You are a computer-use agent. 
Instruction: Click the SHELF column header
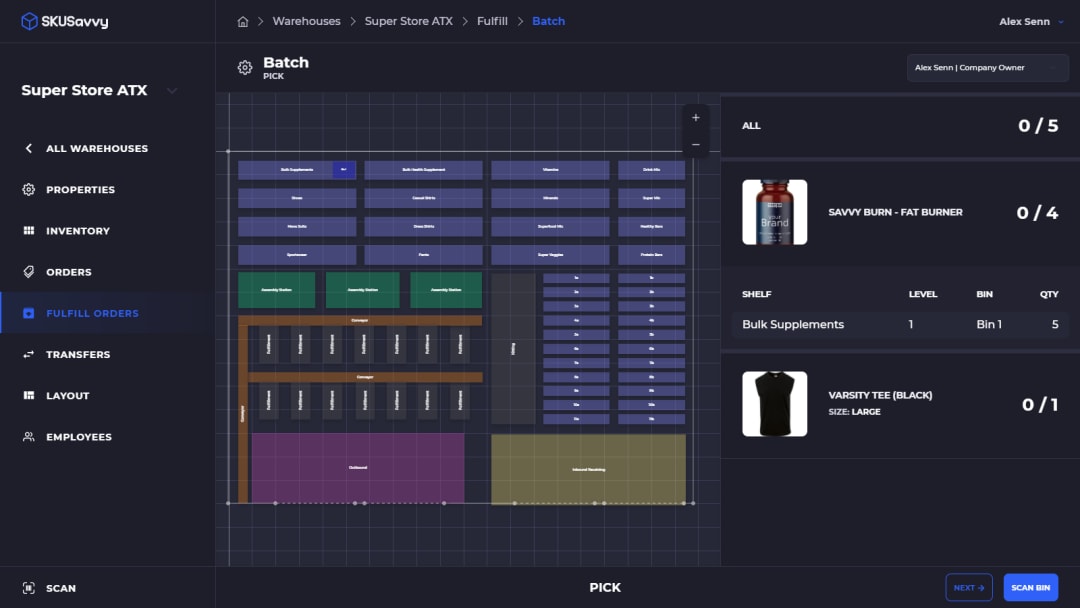point(756,294)
